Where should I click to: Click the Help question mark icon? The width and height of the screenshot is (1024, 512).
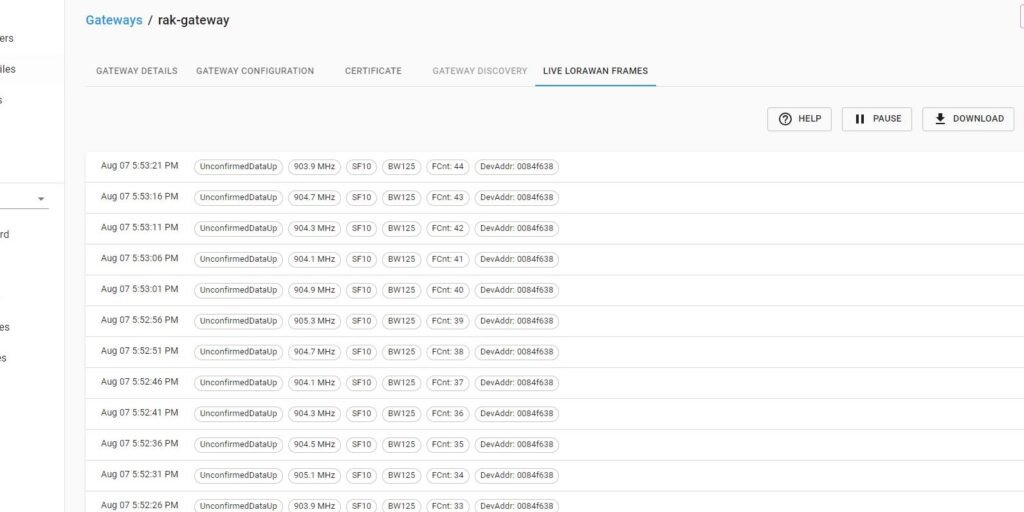785,119
